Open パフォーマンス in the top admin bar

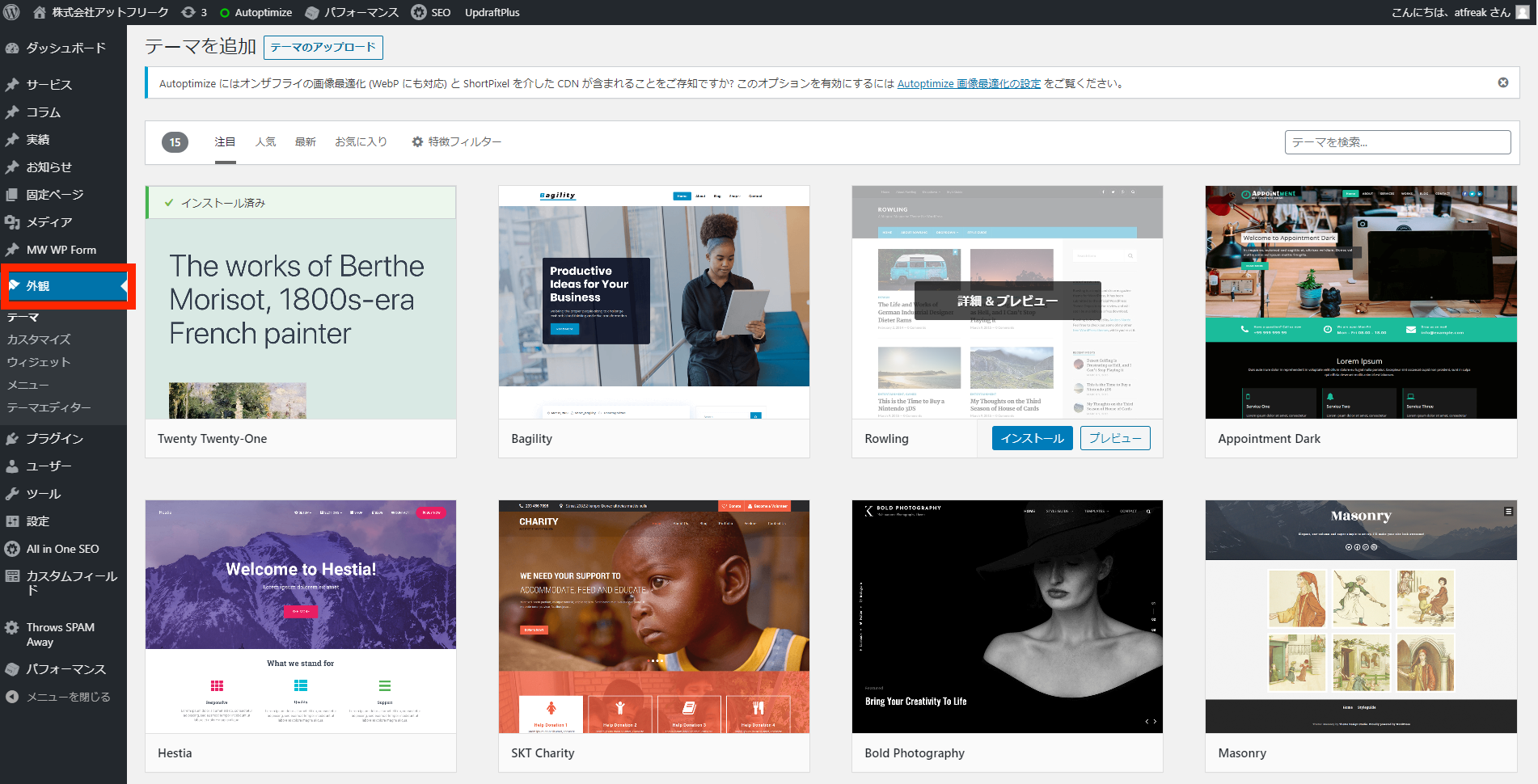[x=352, y=12]
